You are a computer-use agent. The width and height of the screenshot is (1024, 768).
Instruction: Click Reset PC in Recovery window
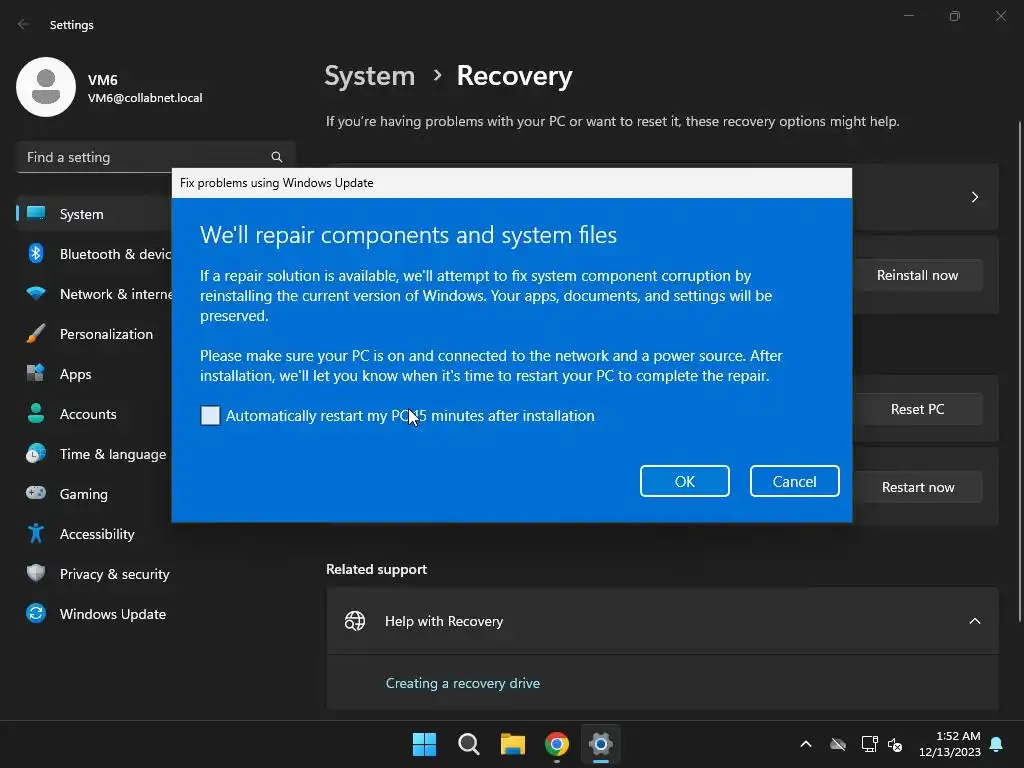(918, 409)
